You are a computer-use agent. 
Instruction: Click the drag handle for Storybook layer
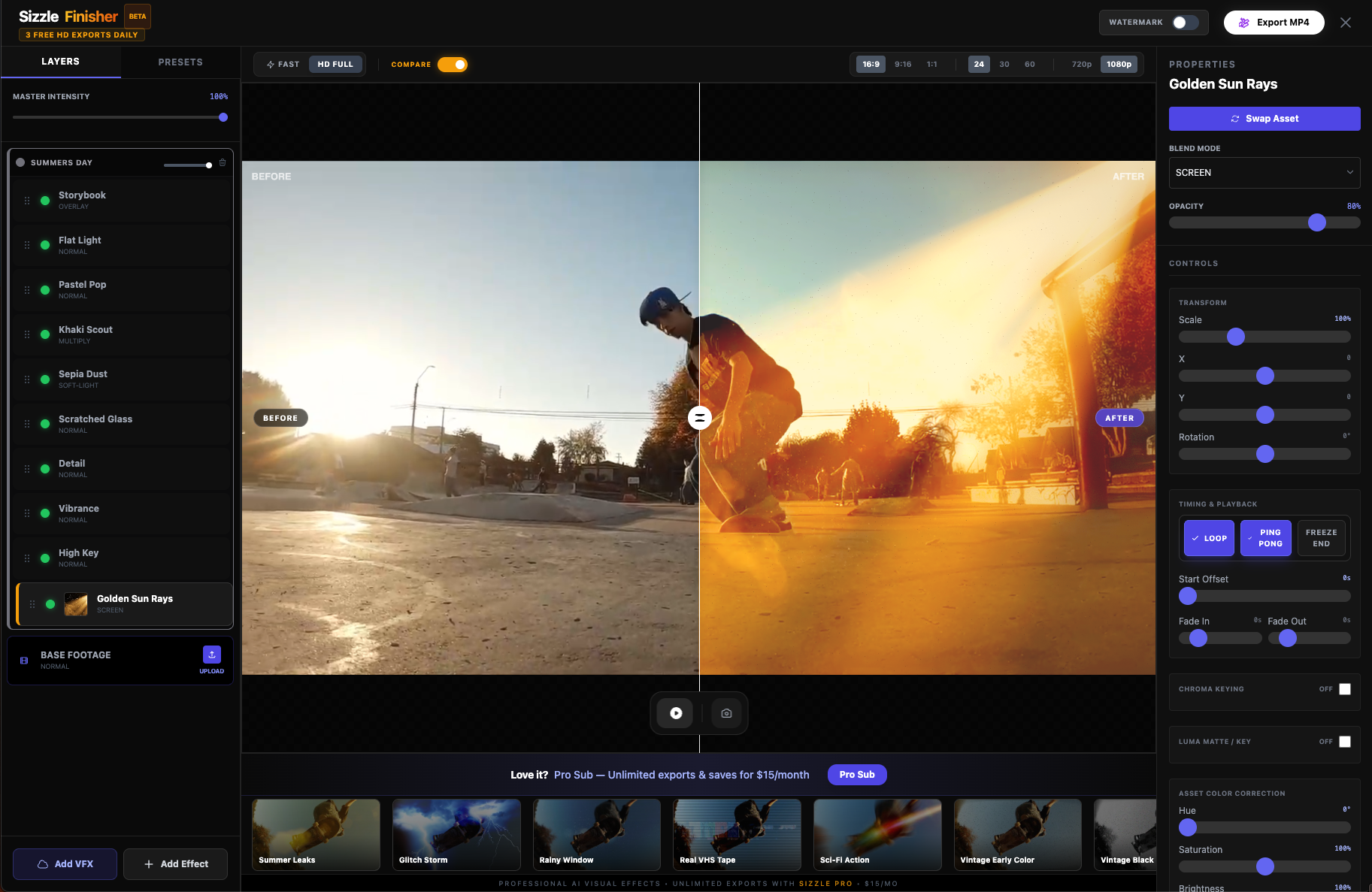tap(27, 201)
